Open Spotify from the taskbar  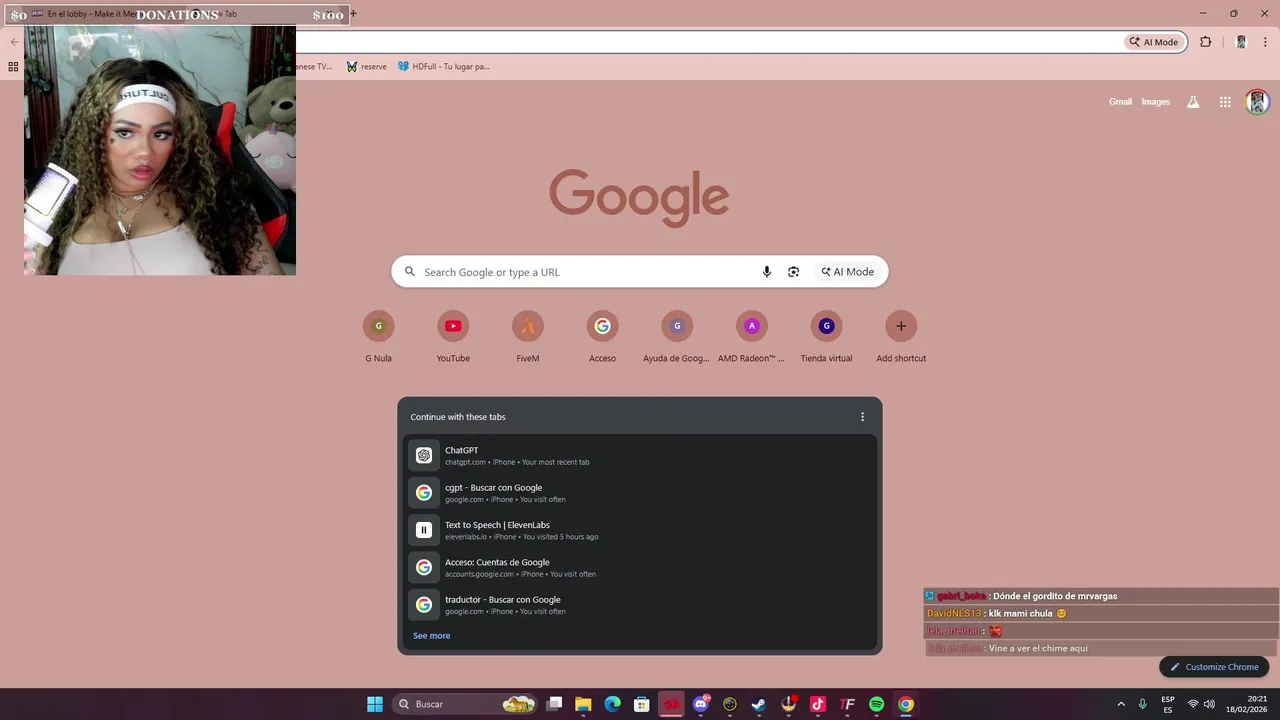coord(877,704)
